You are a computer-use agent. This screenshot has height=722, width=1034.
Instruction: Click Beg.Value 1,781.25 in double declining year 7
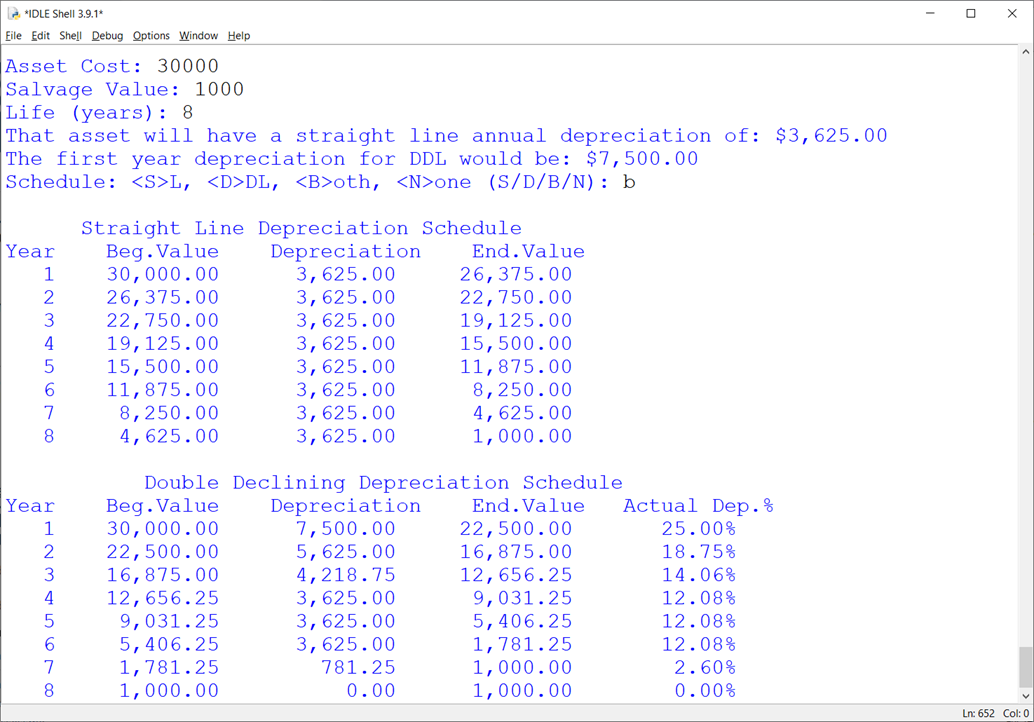click(x=169, y=667)
